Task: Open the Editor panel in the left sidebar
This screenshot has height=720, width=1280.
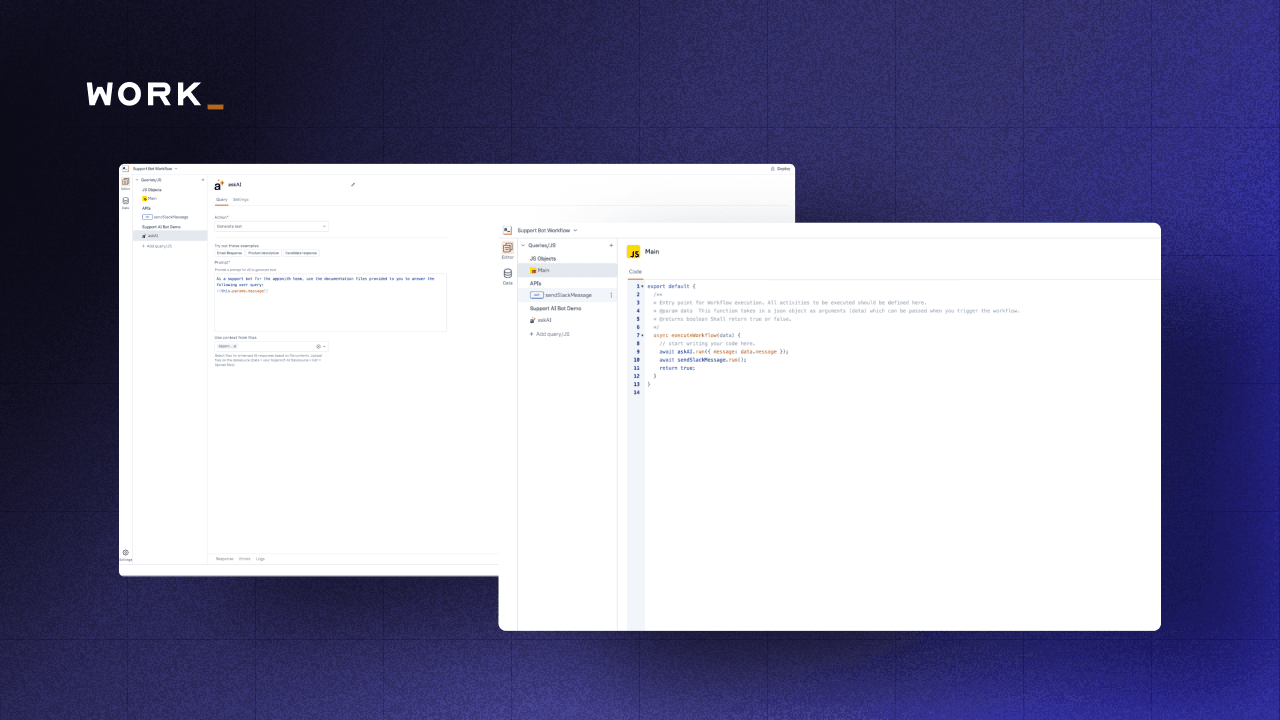Action: point(507,249)
